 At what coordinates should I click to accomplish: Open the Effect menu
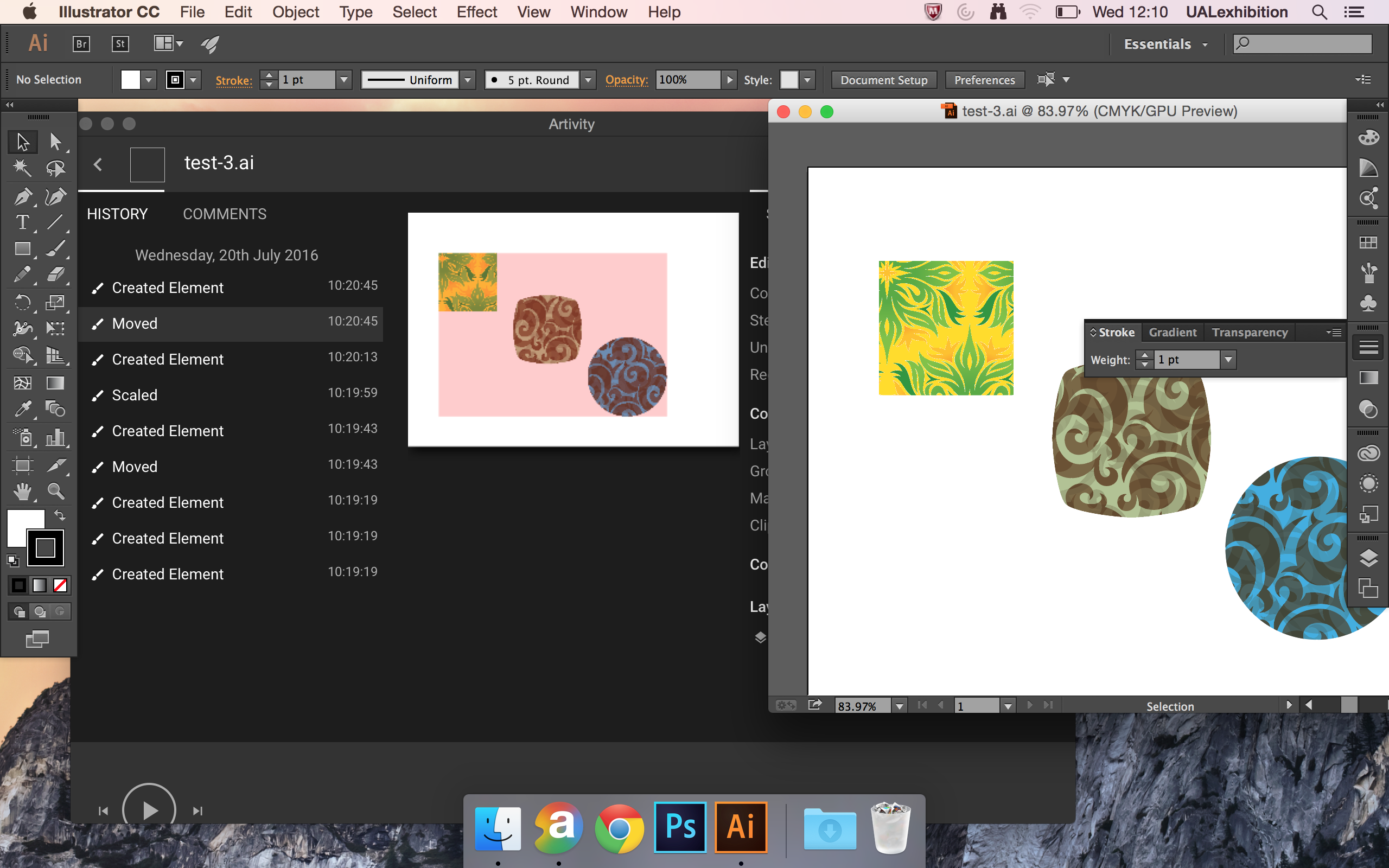coord(476,12)
